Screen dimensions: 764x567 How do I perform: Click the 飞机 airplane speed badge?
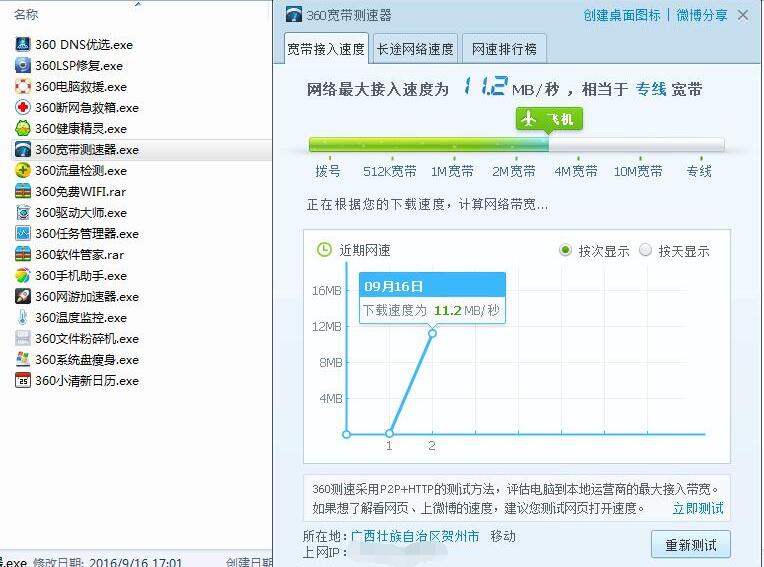click(x=549, y=119)
